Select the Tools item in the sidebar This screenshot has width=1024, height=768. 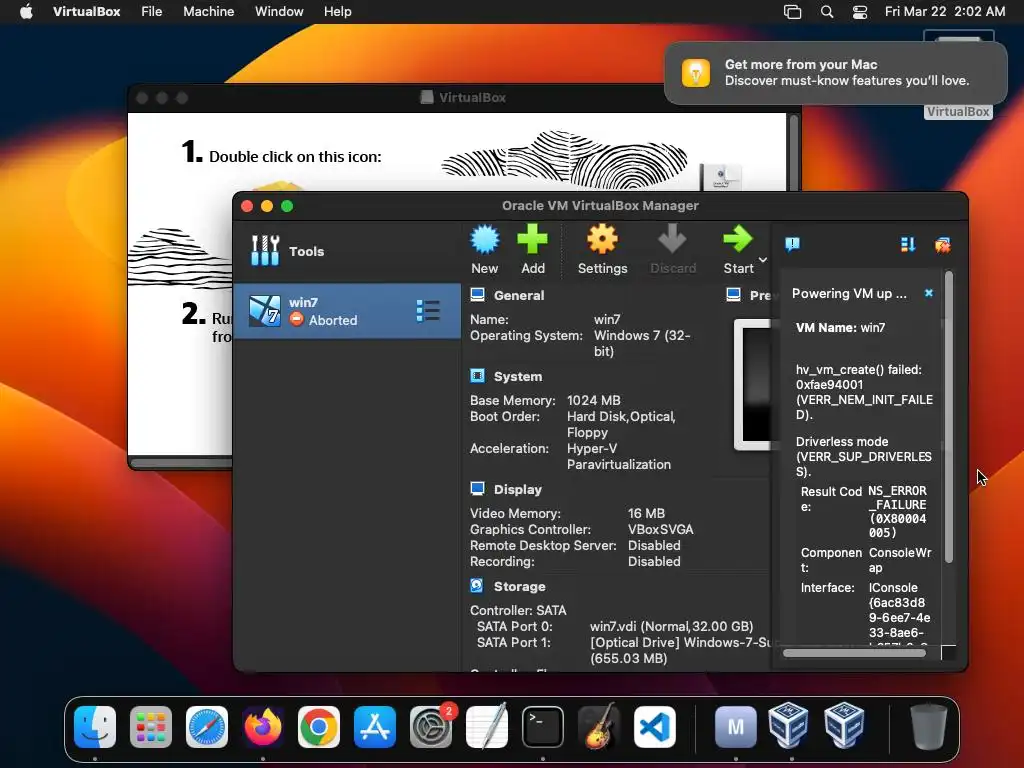[x=346, y=251]
